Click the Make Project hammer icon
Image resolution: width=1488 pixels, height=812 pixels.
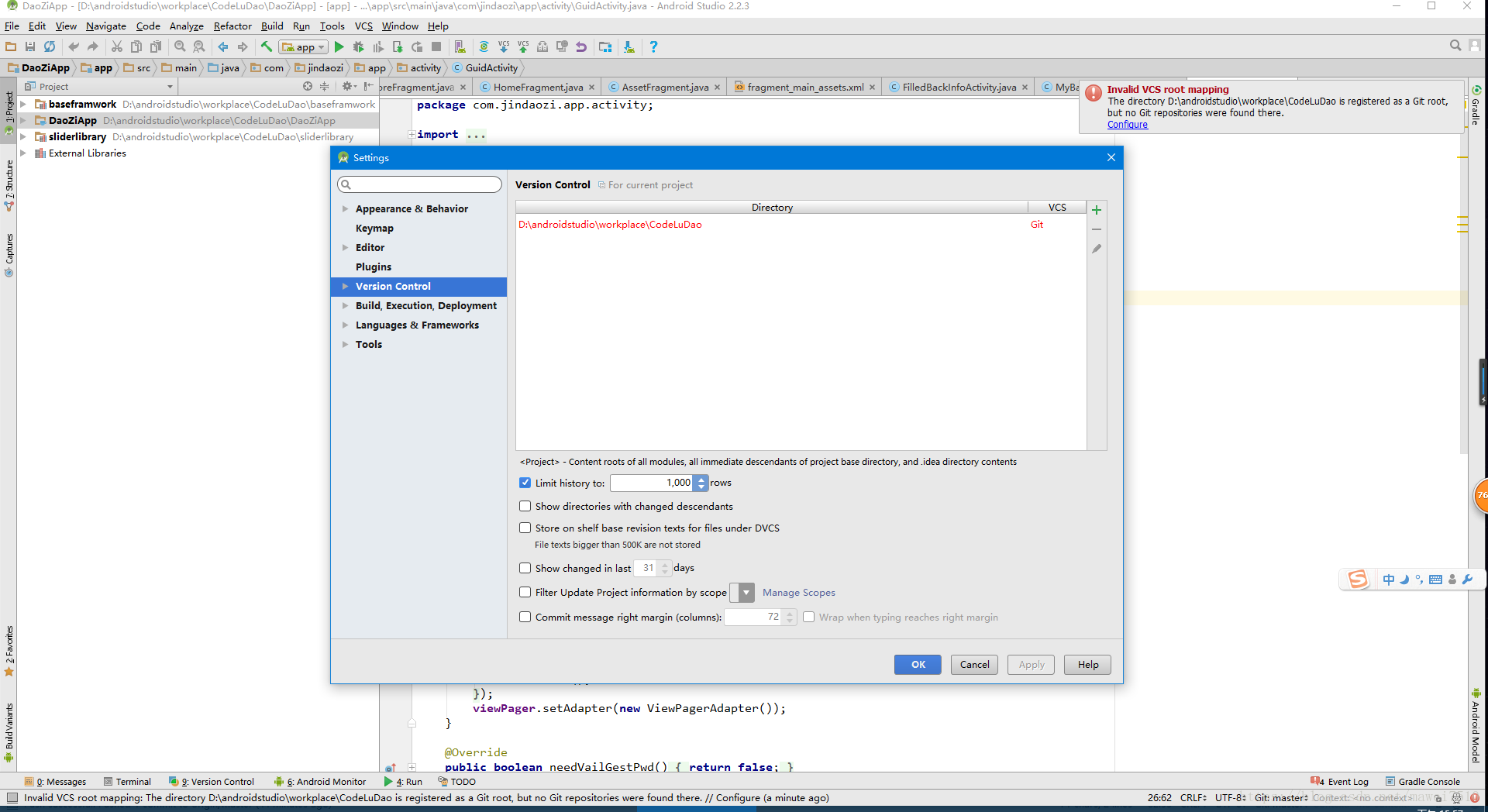click(x=267, y=47)
